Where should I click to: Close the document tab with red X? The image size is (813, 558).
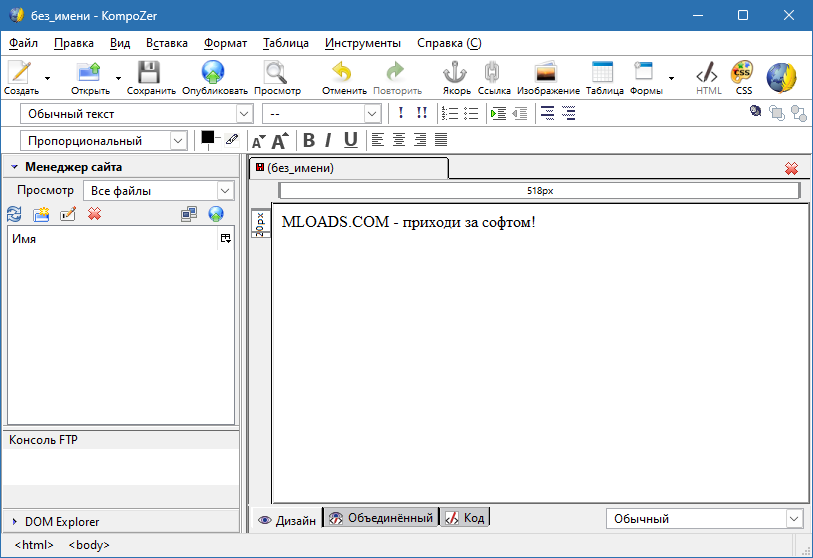pos(791,169)
